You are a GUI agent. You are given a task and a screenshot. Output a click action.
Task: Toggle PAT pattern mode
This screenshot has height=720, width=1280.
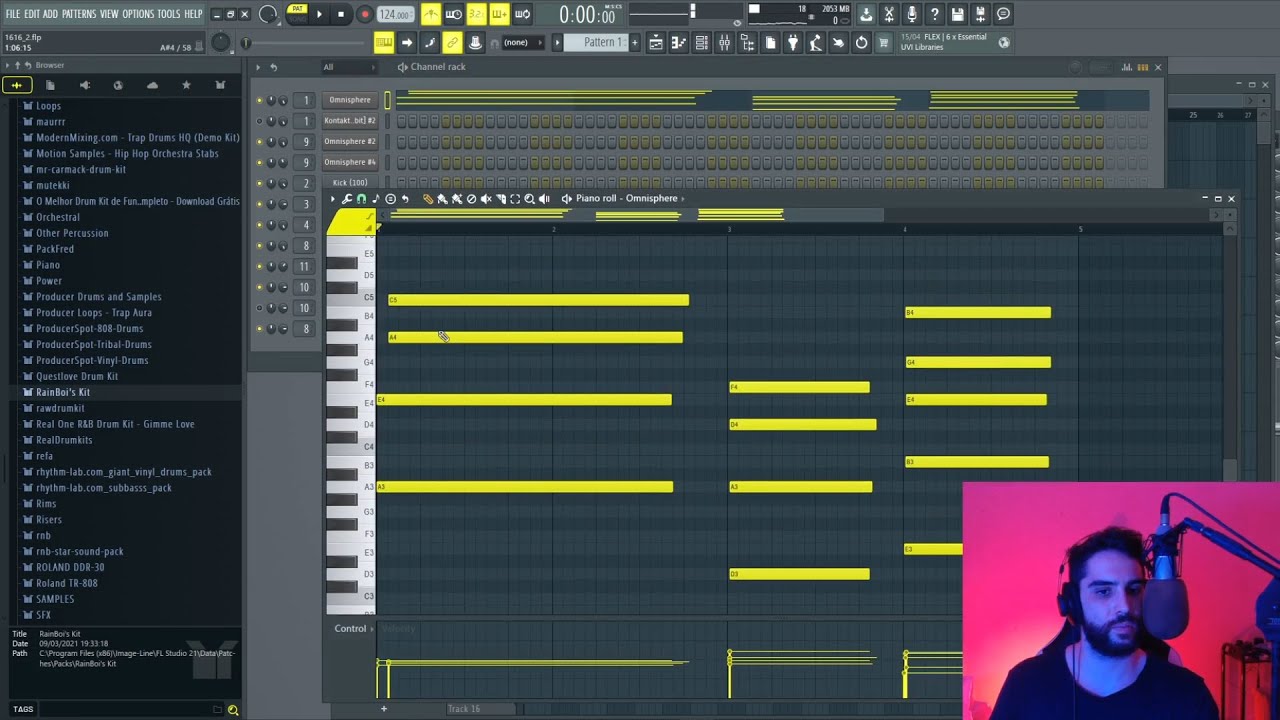[297, 9]
